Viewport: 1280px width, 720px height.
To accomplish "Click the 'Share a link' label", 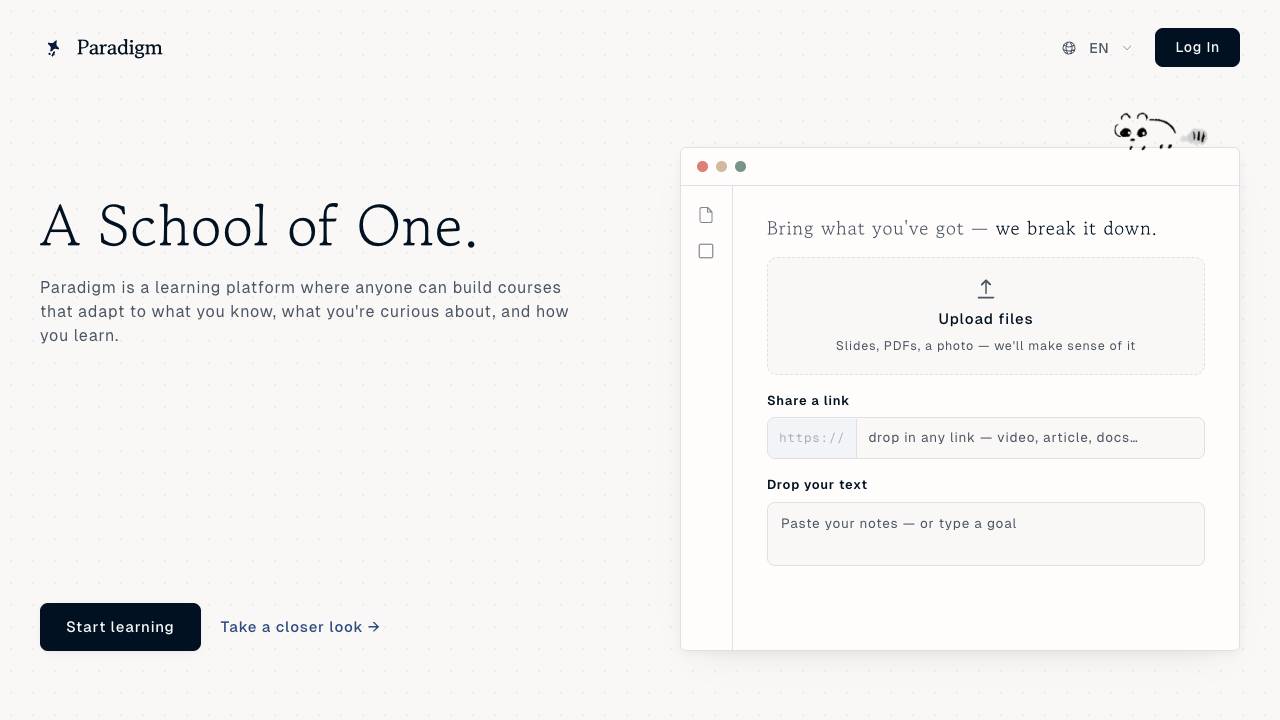I will pyautogui.click(x=808, y=401).
